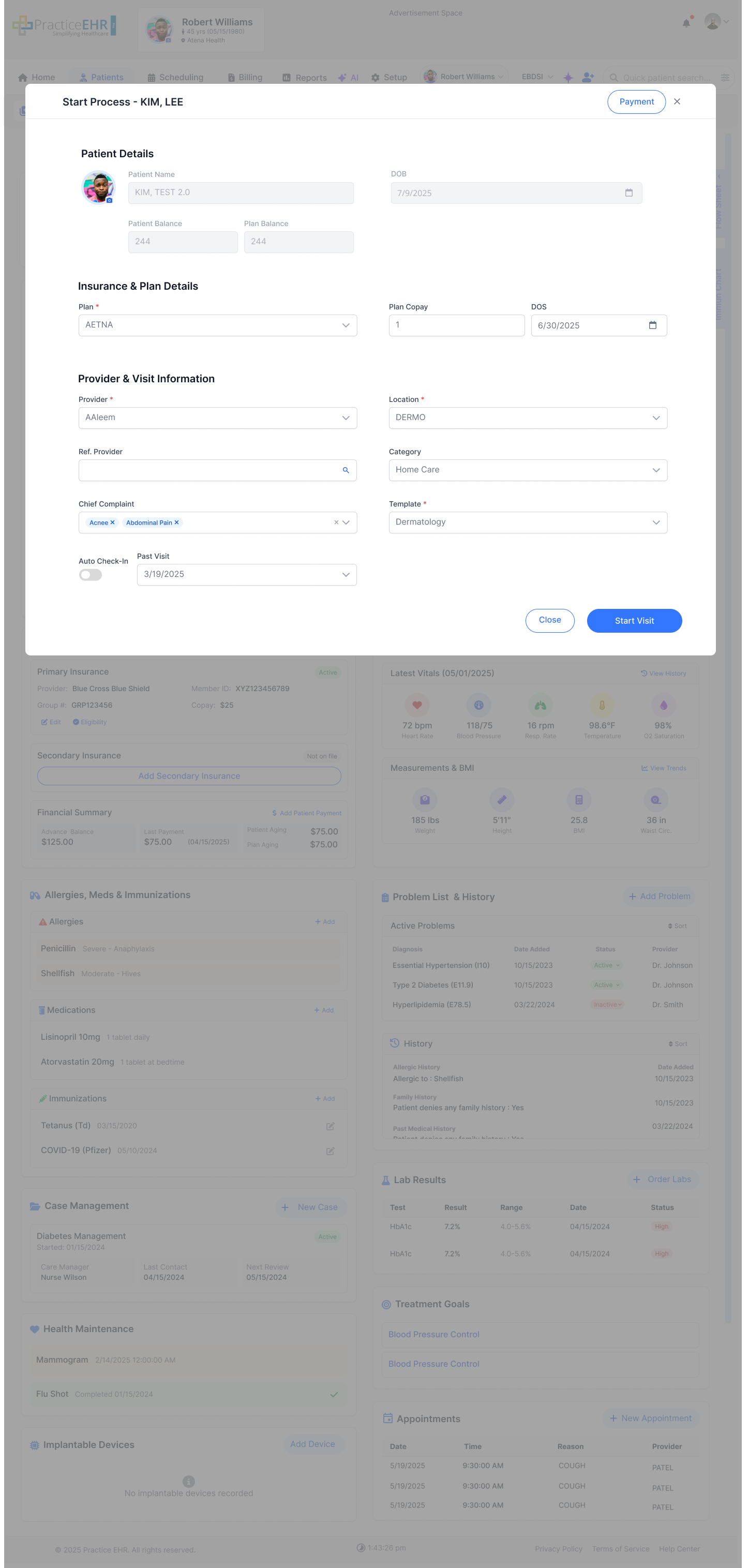The width and height of the screenshot is (749, 1568).
Task: Click the height ruler icon
Action: coord(502,800)
